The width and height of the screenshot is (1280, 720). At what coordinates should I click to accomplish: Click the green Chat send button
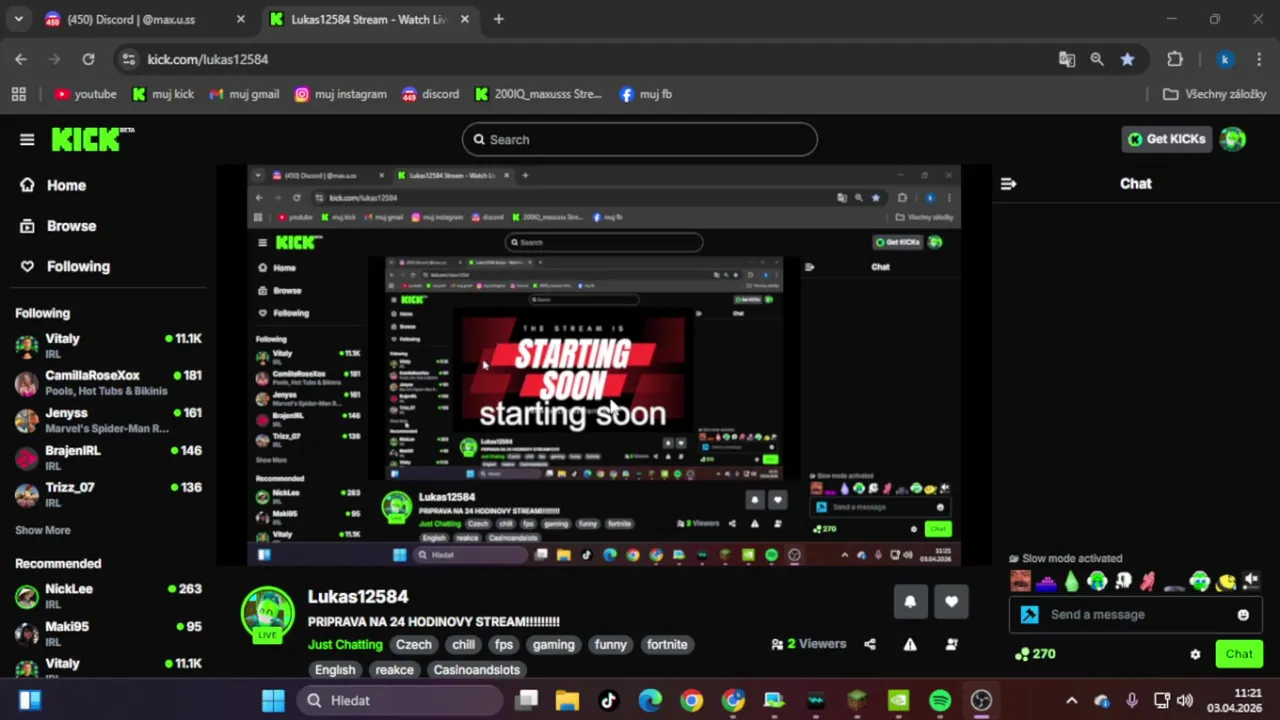tap(1239, 654)
